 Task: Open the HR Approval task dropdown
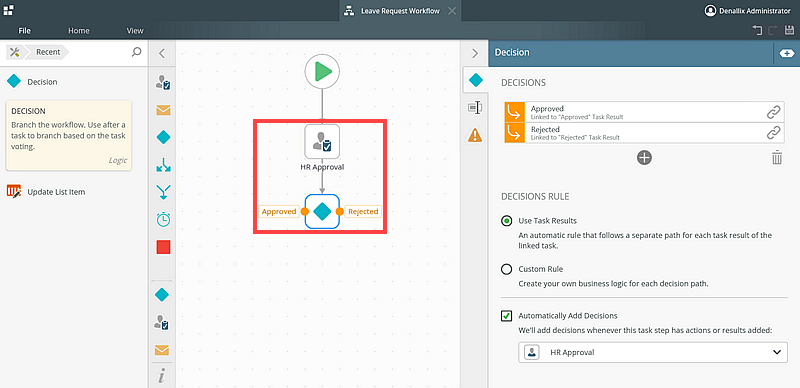pyautogui.click(x=653, y=352)
